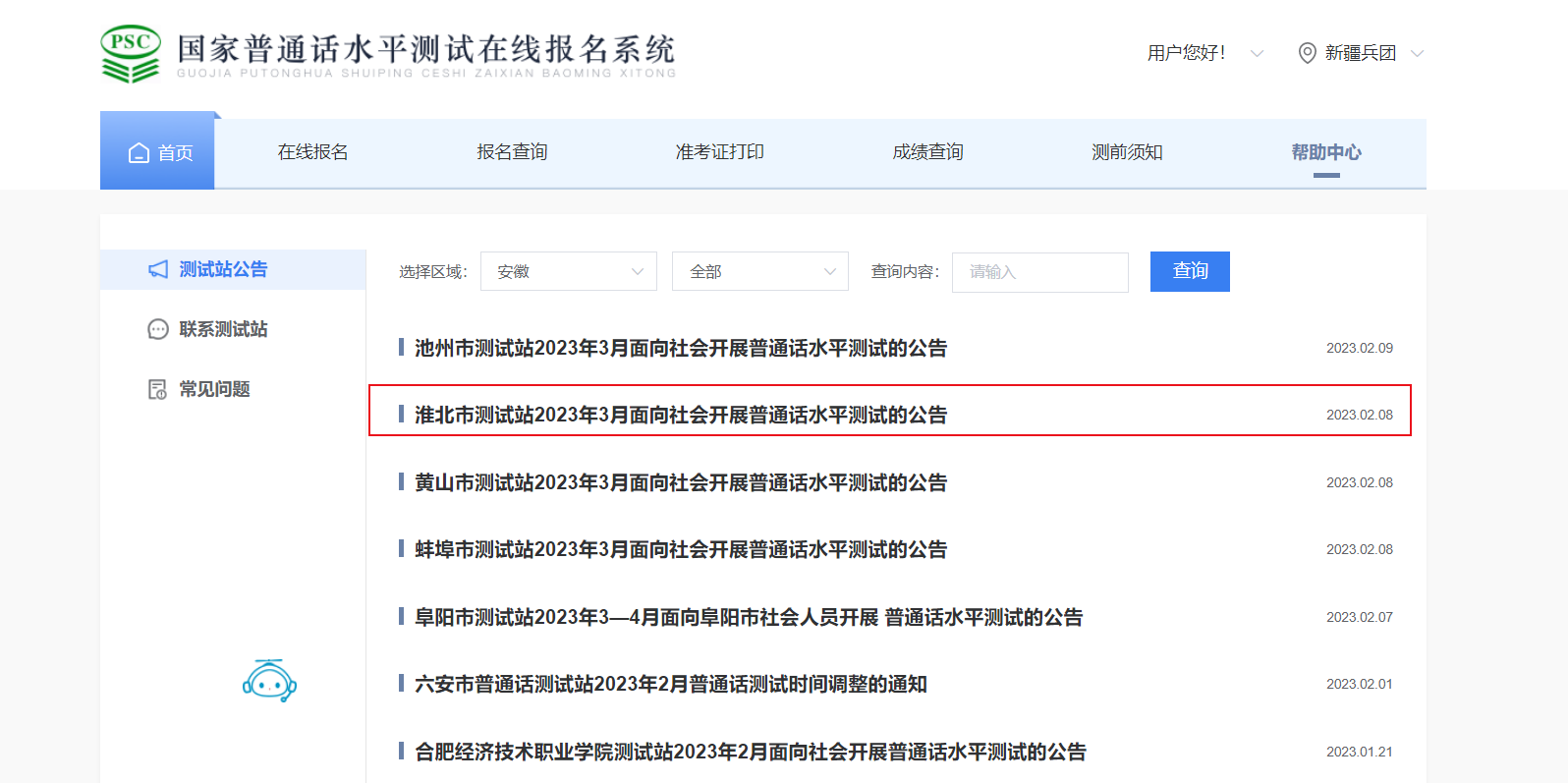Switch to the 成绩查询 tab
The height and width of the screenshot is (783, 1568).
pyautogui.click(x=927, y=152)
